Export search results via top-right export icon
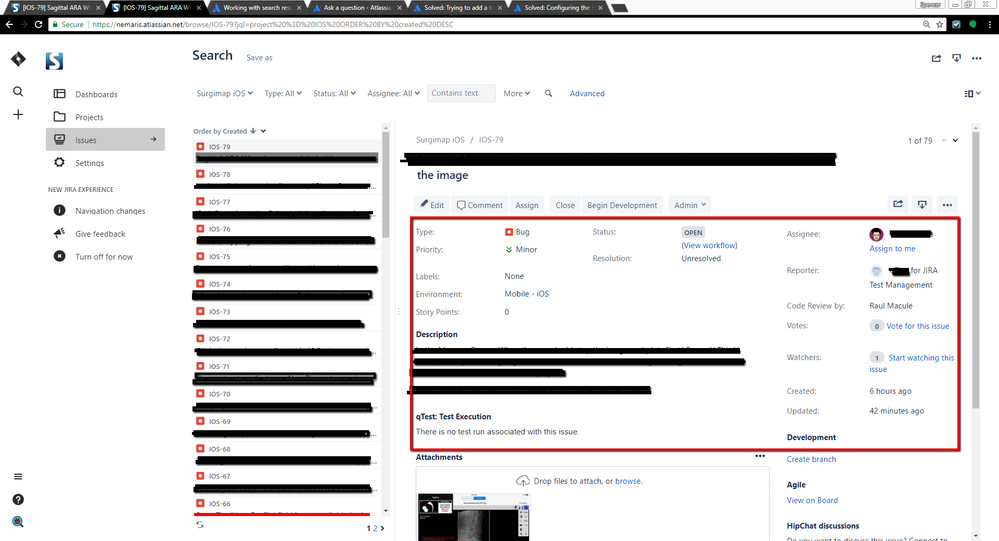Image resolution: width=999 pixels, height=541 pixels. tap(956, 58)
